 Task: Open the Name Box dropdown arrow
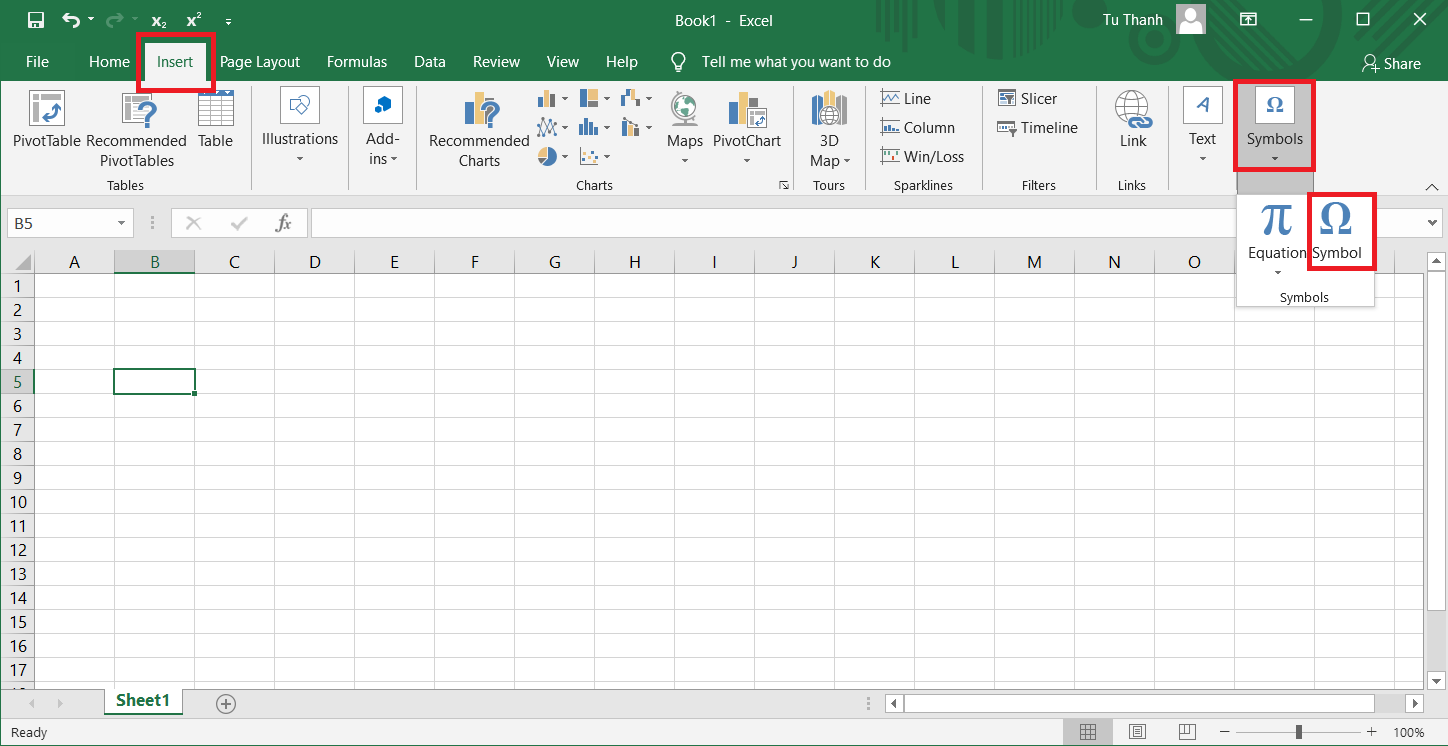pyautogui.click(x=122, y=223)
